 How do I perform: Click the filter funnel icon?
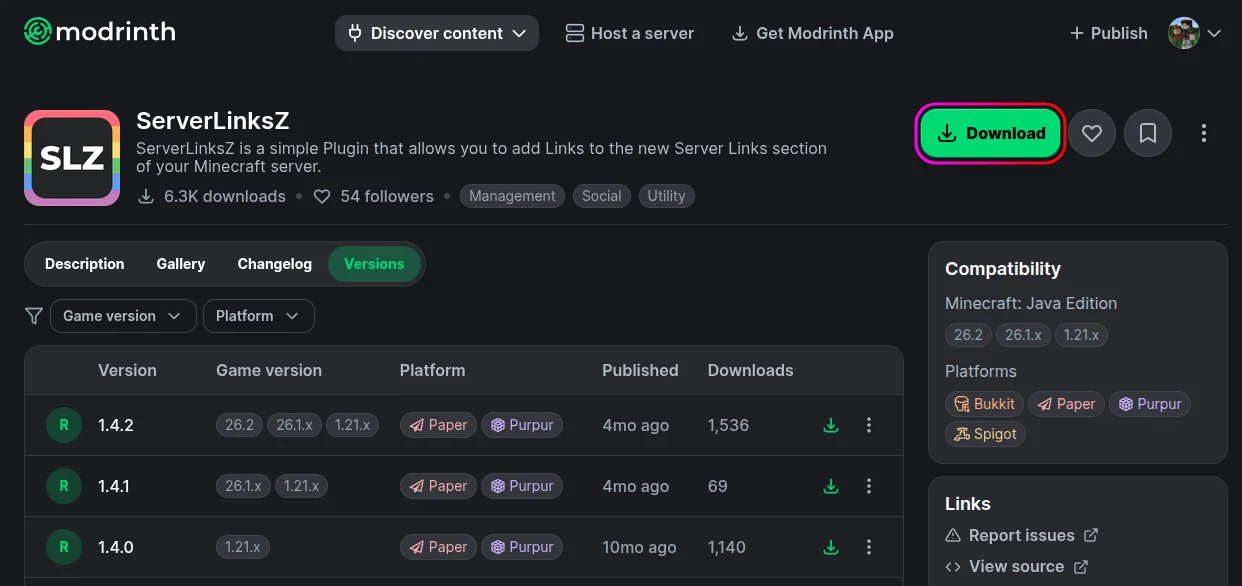(34, 316)
